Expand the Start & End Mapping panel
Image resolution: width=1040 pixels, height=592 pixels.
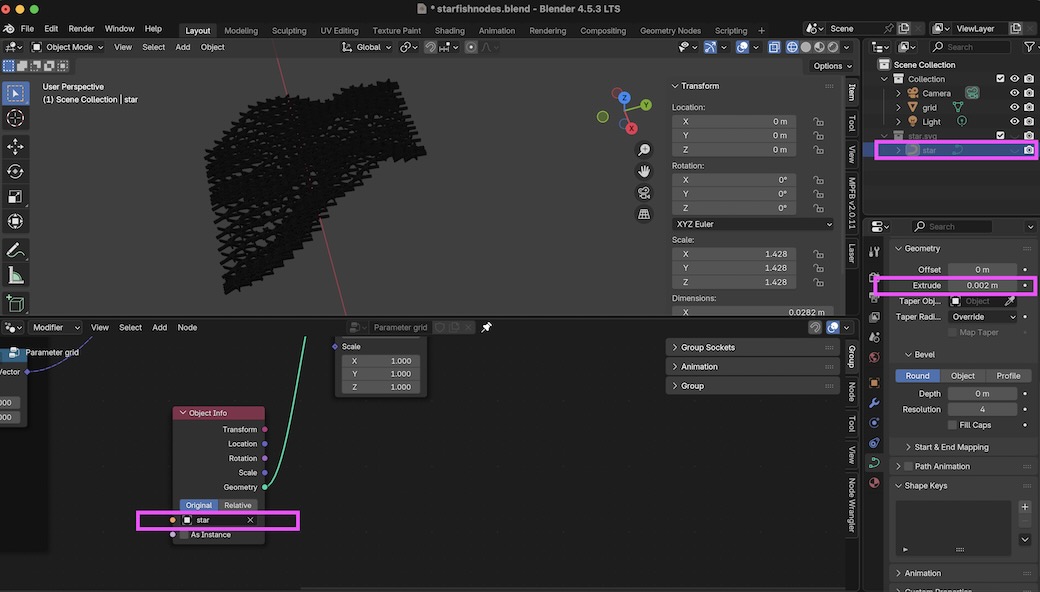tap(951, 447)
